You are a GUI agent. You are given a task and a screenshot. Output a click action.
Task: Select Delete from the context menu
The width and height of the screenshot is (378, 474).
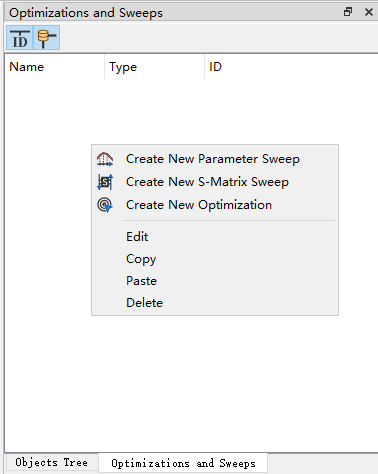[215, 303]
